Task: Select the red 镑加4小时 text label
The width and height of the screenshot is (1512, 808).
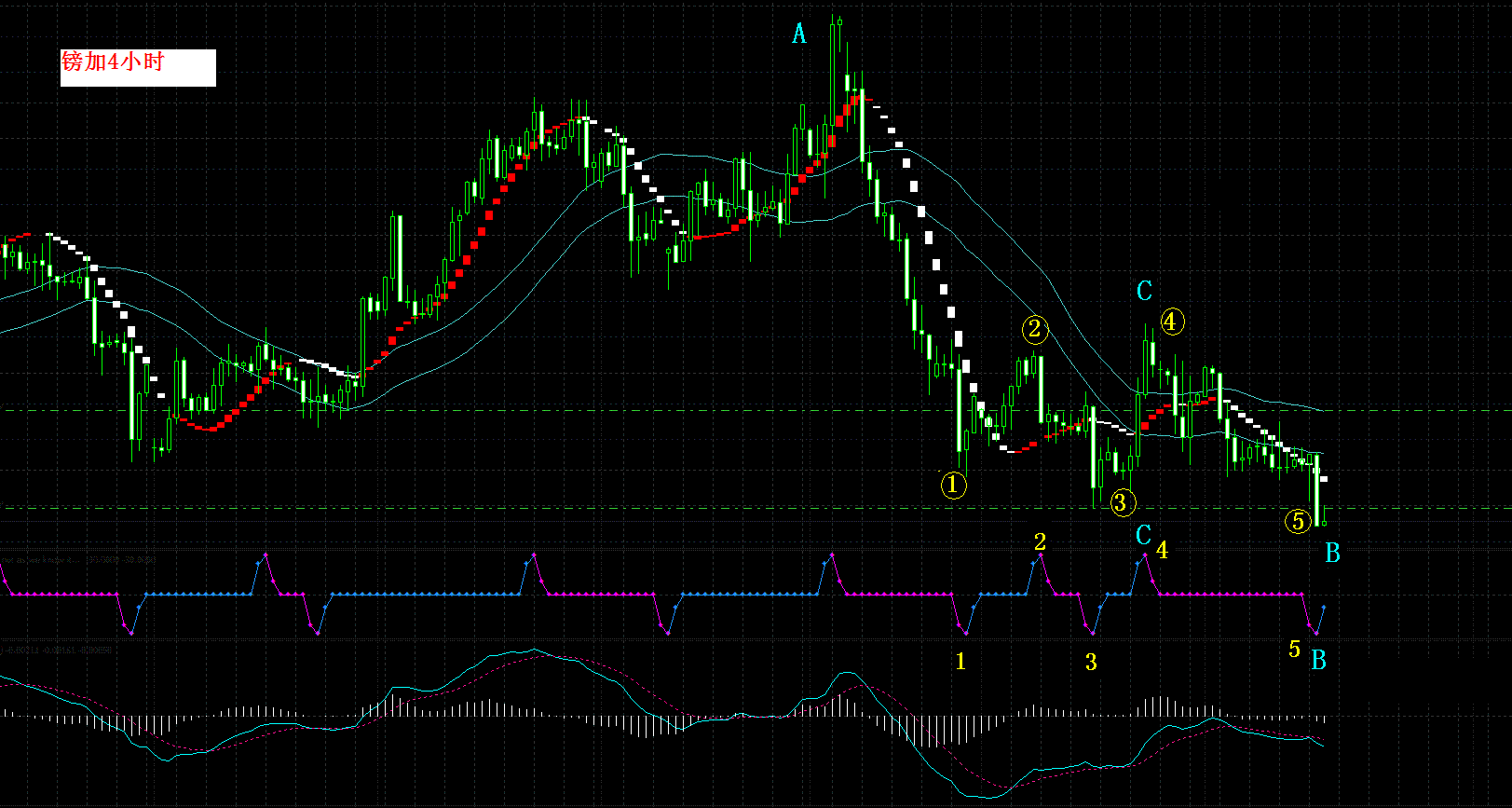Action: tap(113, 62)
